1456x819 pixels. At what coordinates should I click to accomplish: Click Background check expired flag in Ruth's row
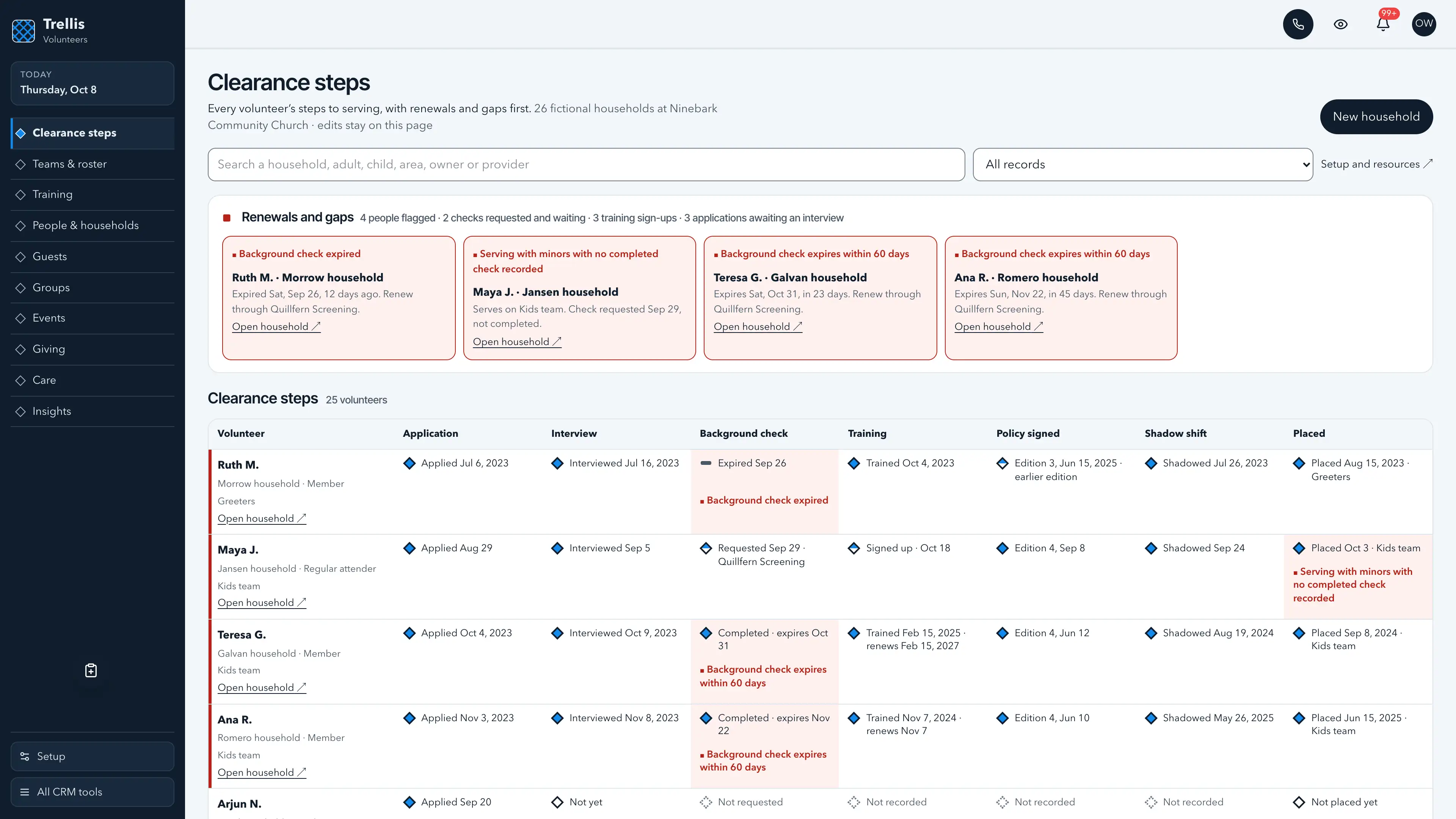pyautogui.click(x=764, y=500)
